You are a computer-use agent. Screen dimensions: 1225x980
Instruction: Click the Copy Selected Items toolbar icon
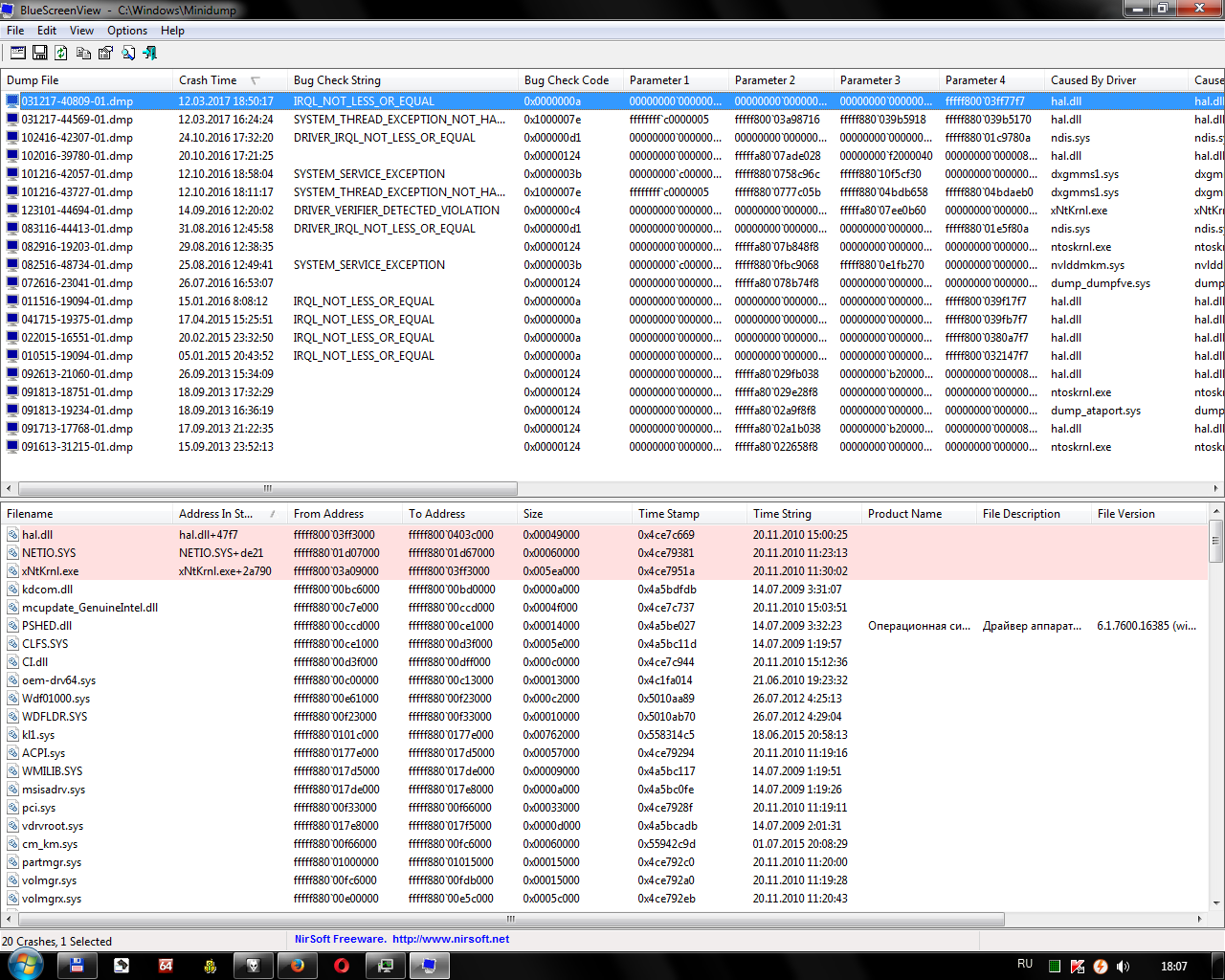(83, 53)
